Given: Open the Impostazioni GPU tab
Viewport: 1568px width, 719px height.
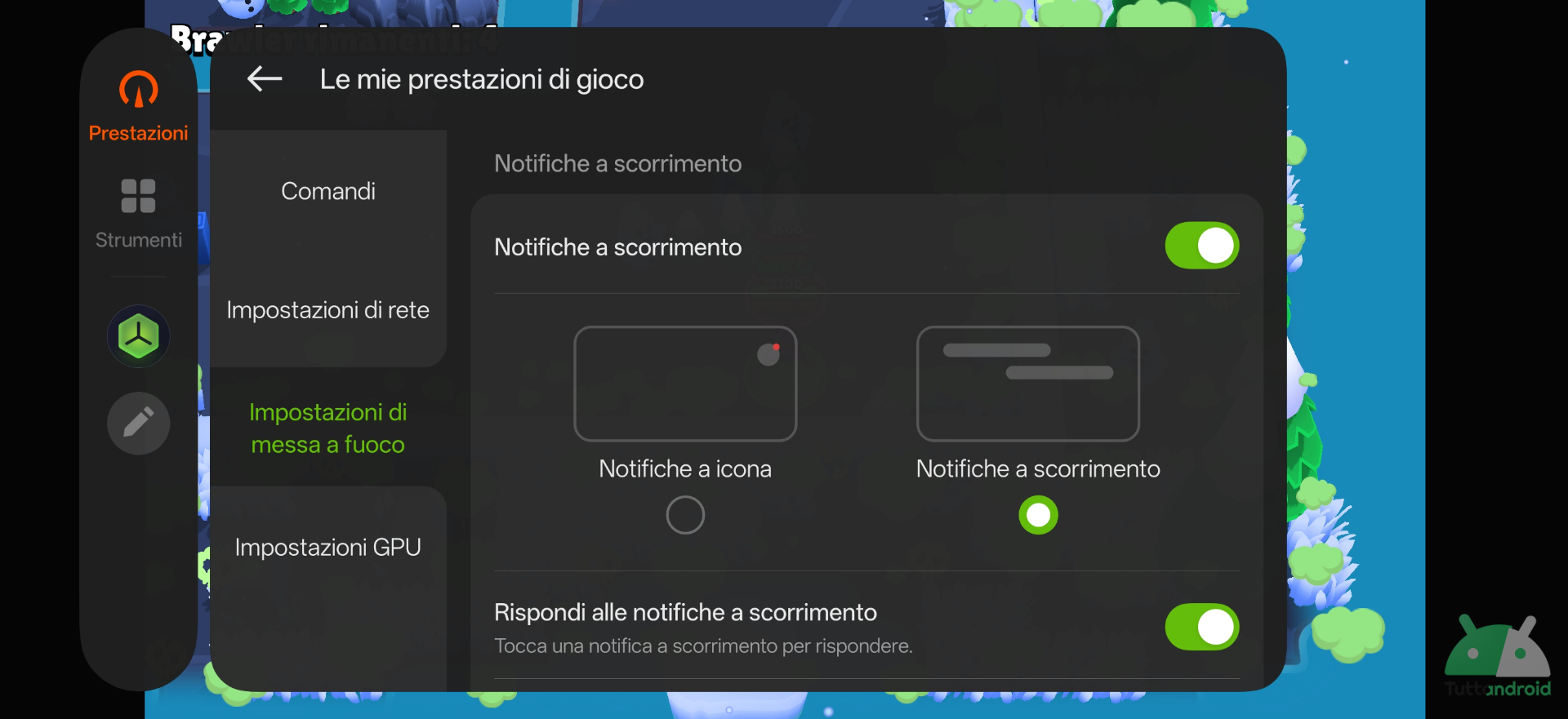Looking at the screenshot, I should pos(328,547).
